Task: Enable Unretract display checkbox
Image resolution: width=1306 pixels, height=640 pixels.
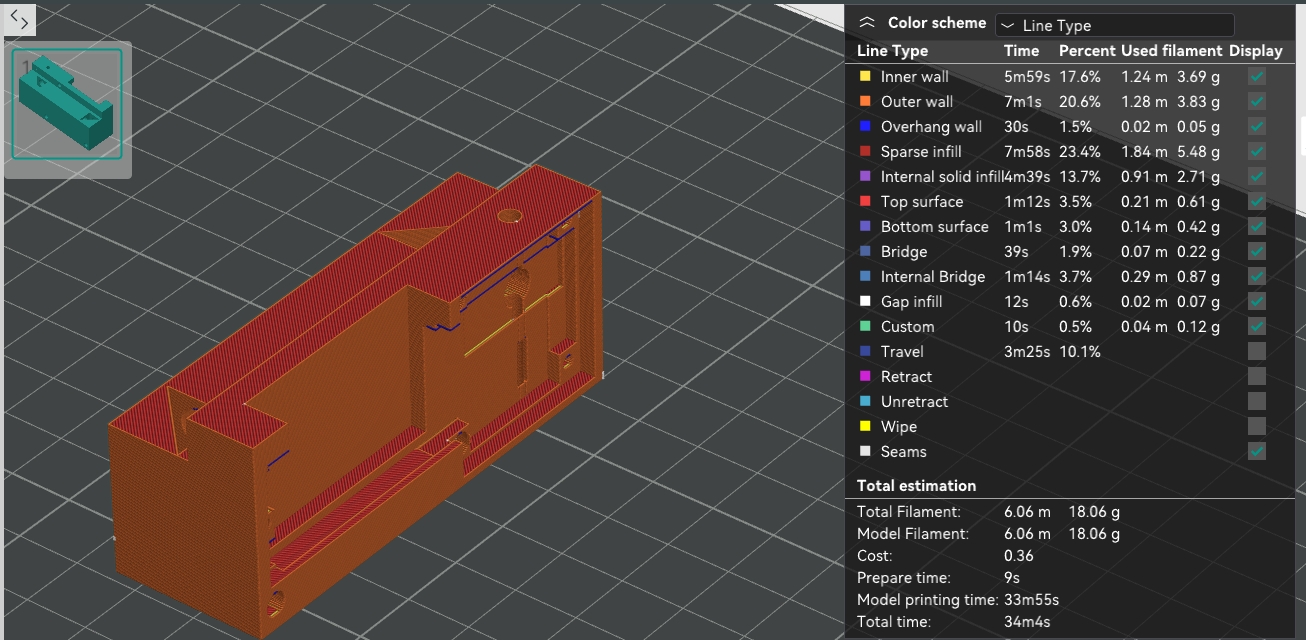Action: [x=1257, y=401]
